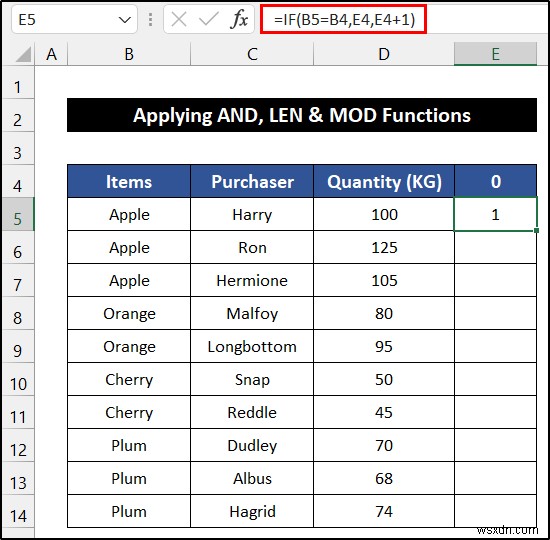550x540 pixels.
Task: Click the Longbottom cell
Action: tap(252, 346)
